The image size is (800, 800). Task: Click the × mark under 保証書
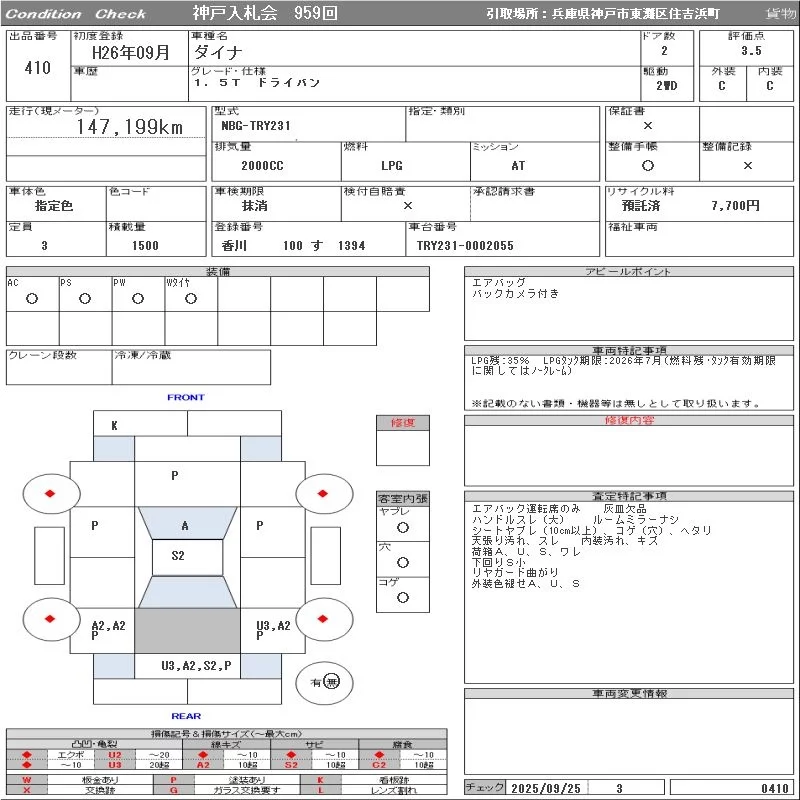(x=648, y=126)
